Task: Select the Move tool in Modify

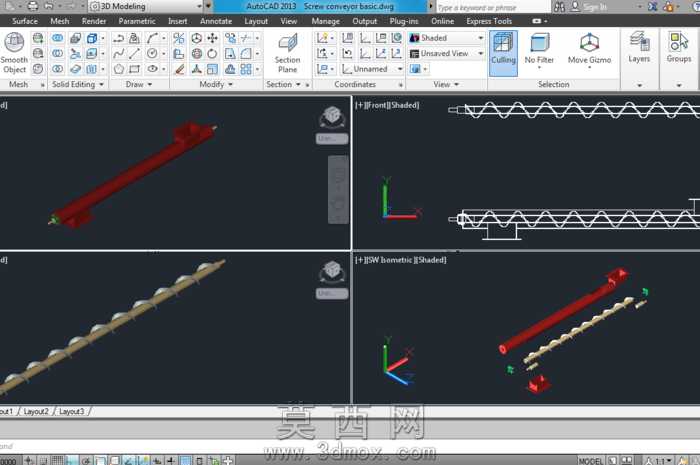Action: [212, 38]
